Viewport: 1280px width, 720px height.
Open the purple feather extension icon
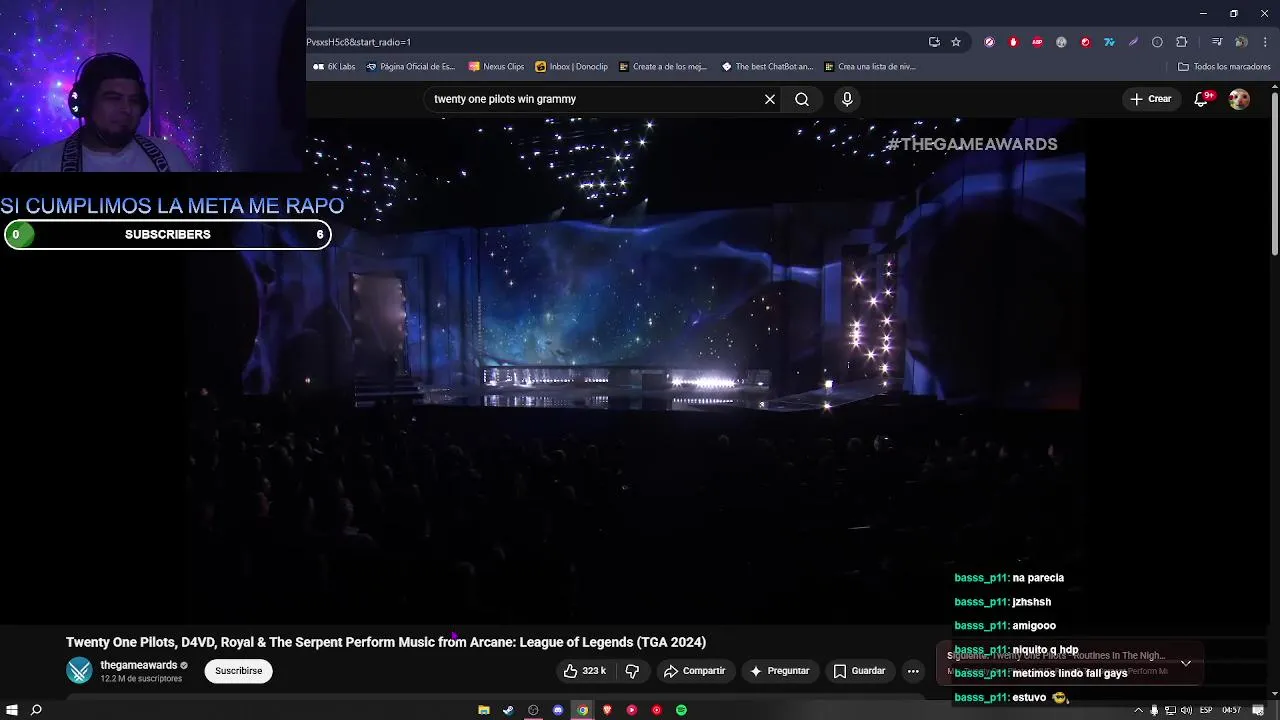[1133, 42]
